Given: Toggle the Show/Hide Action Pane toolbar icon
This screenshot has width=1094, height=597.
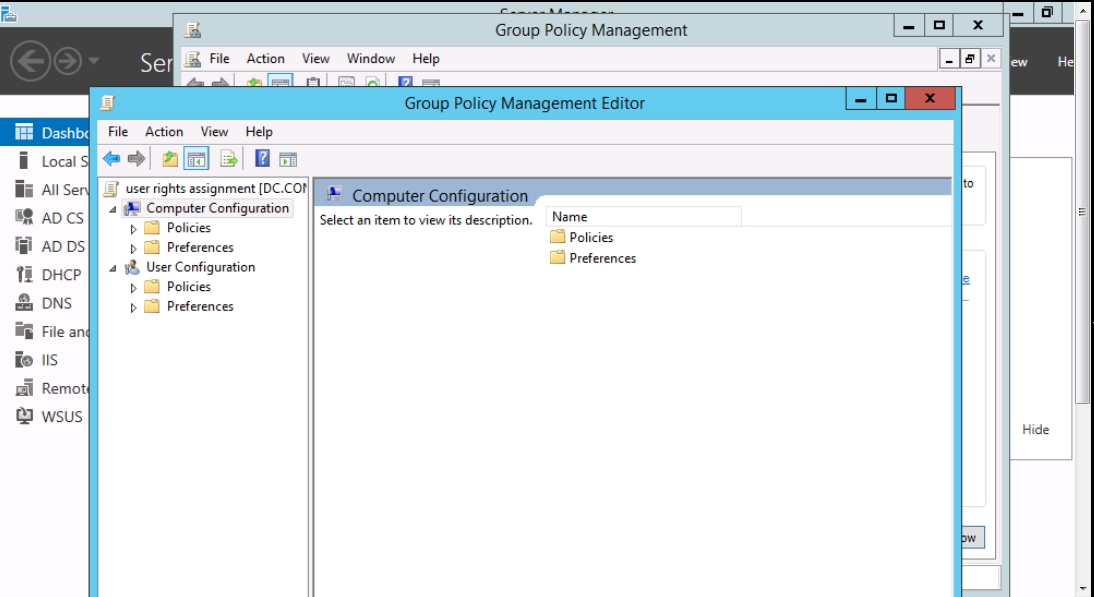Looking at the screenshot, I should coord(288,159).
